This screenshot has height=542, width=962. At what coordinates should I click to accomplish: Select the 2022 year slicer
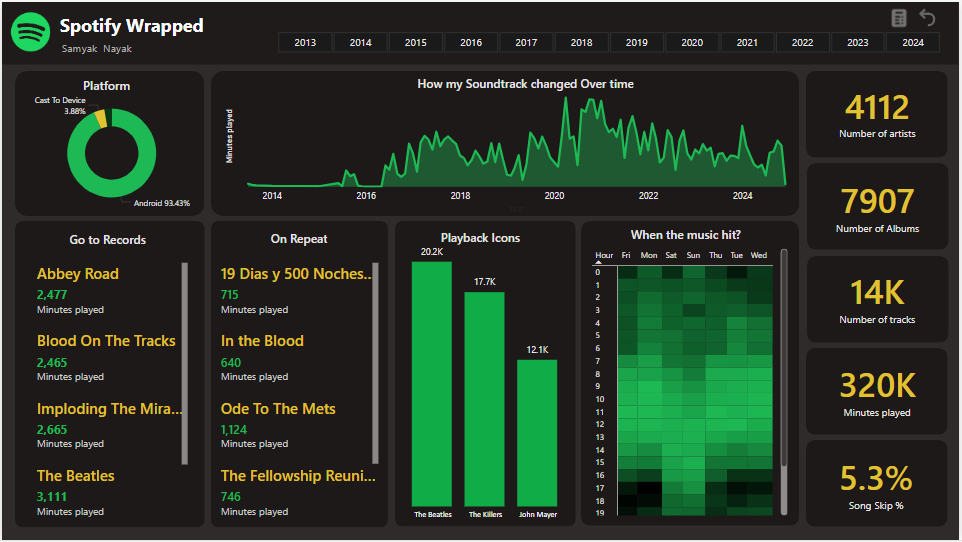click(x=802, y=42)
